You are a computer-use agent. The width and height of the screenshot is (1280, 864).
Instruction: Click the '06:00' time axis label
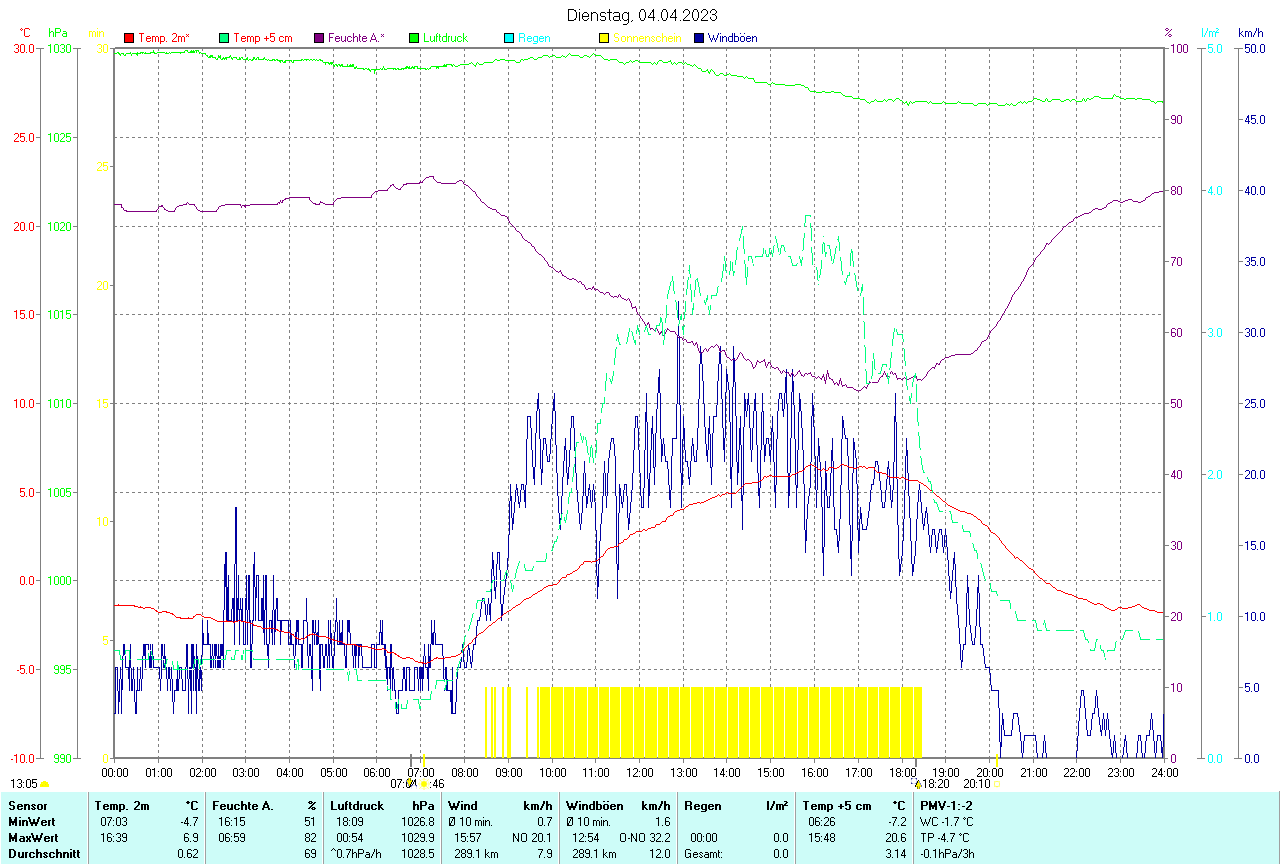tap(377, 772)
